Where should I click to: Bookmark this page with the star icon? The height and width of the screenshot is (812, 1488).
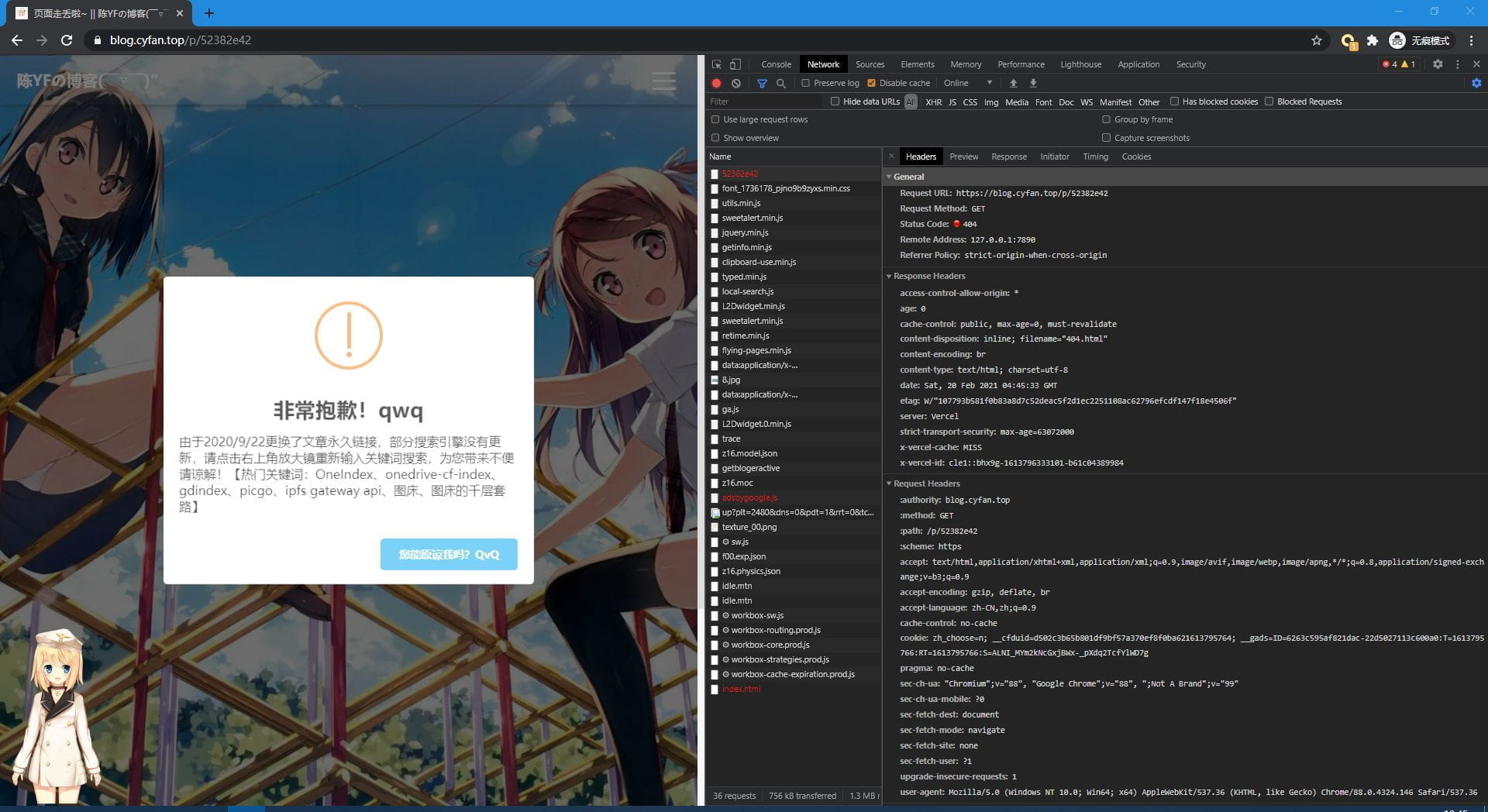coord(1316,40)
